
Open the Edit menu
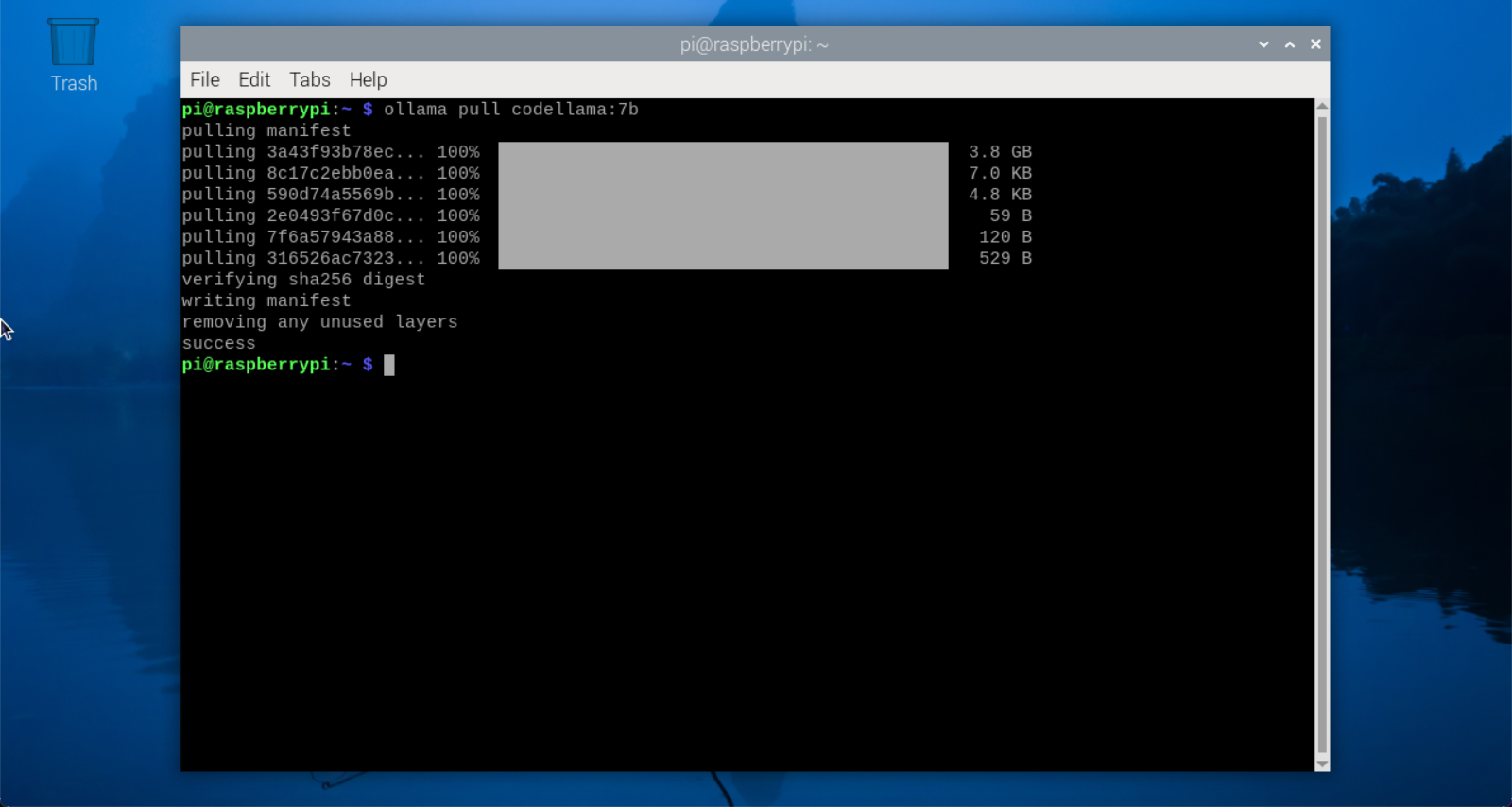pyautogui.click(x=253, y=80)
